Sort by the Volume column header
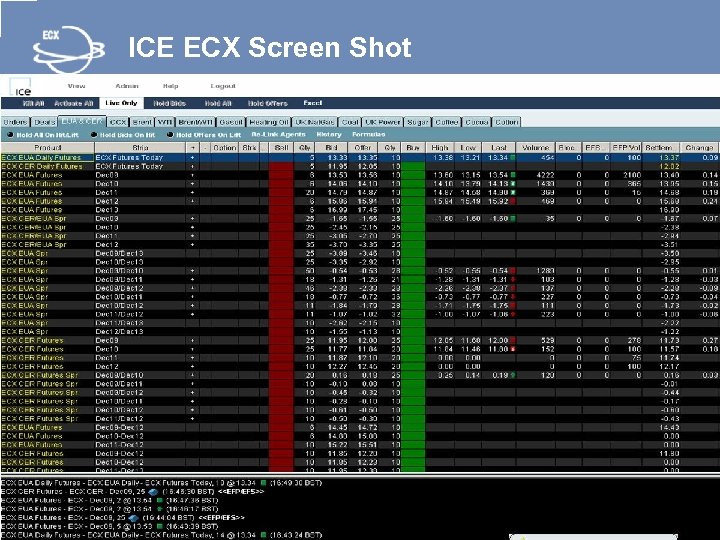Image resolution: width=720 pixels, height=540 pixels. tap(535, 148)
